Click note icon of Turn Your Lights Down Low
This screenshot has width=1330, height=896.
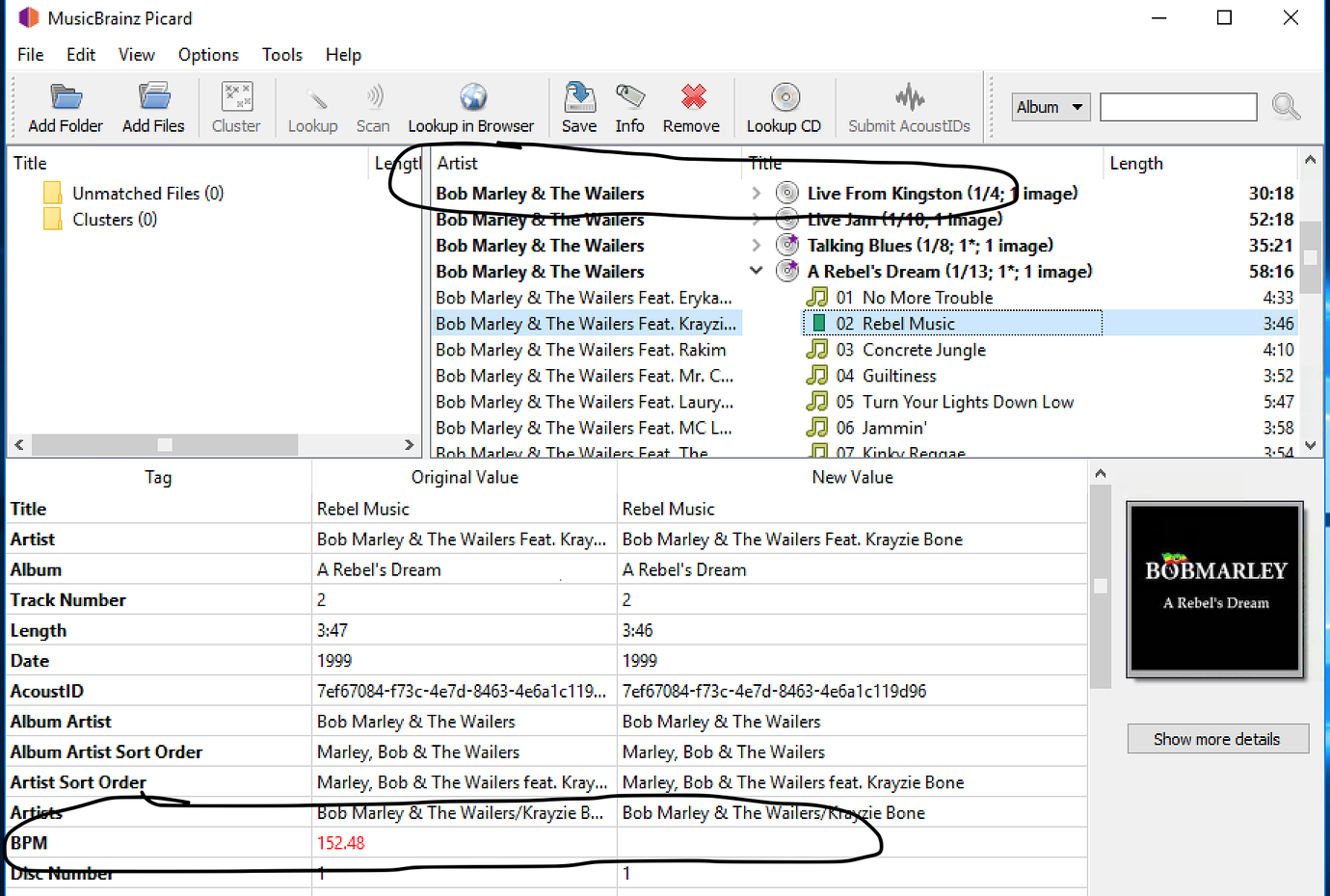tap(817, 401)
